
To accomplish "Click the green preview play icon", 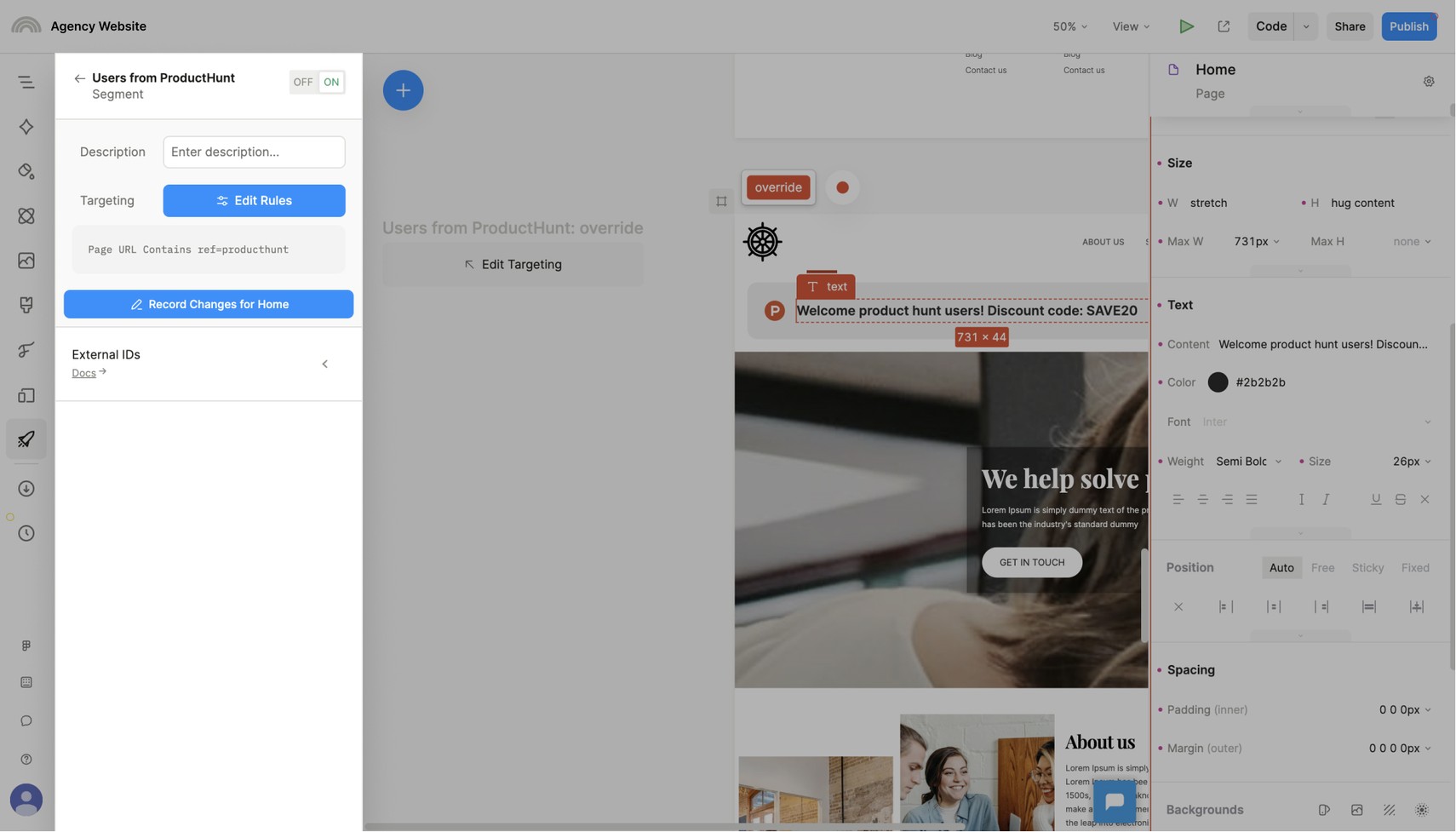I will click(x=1186, y=26).
